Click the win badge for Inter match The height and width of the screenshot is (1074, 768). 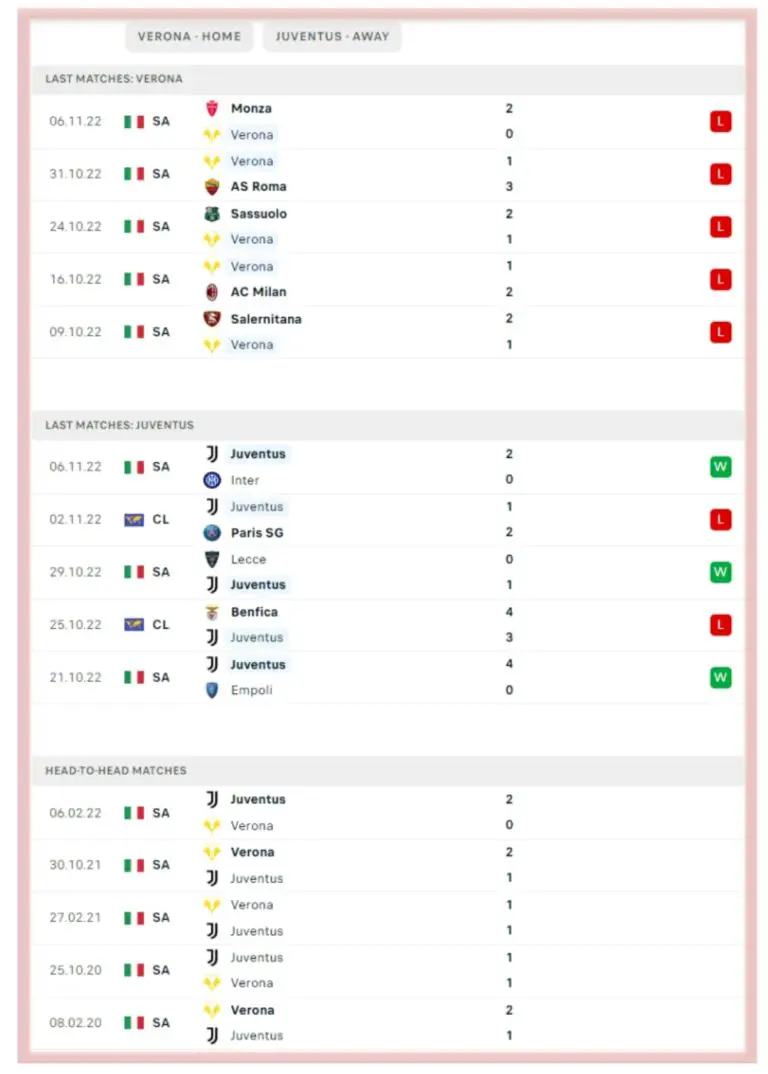pos(720,467)
